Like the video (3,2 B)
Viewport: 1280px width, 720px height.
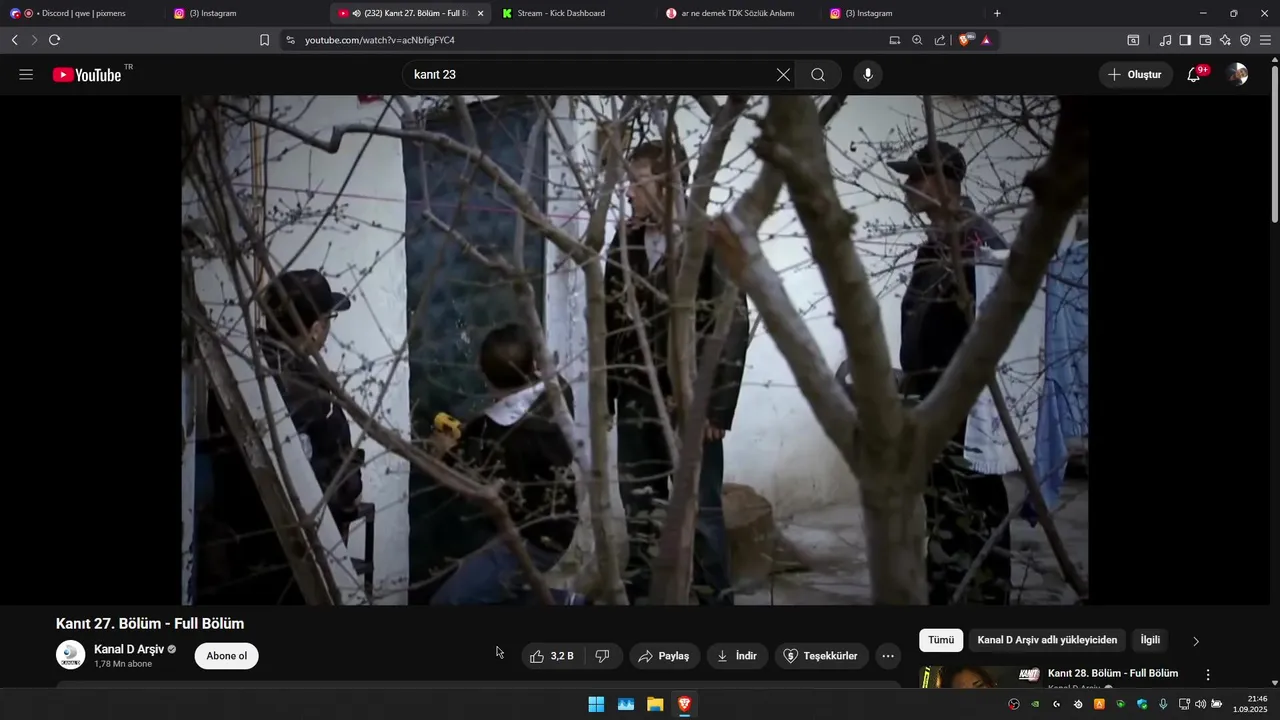pos(552,656)
